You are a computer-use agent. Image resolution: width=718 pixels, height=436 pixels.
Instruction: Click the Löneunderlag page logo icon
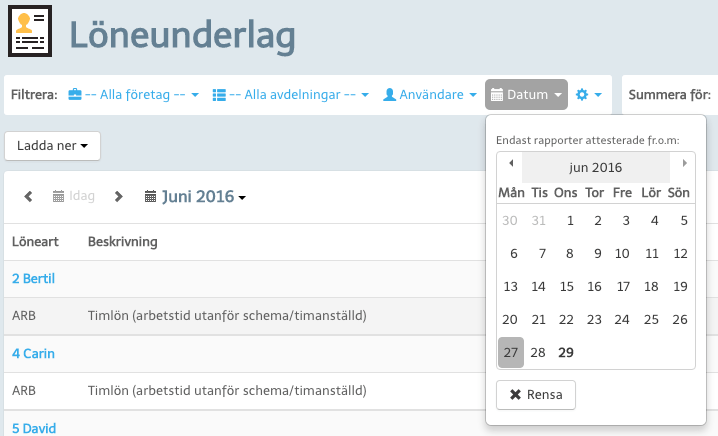click(x=30, y=31)
